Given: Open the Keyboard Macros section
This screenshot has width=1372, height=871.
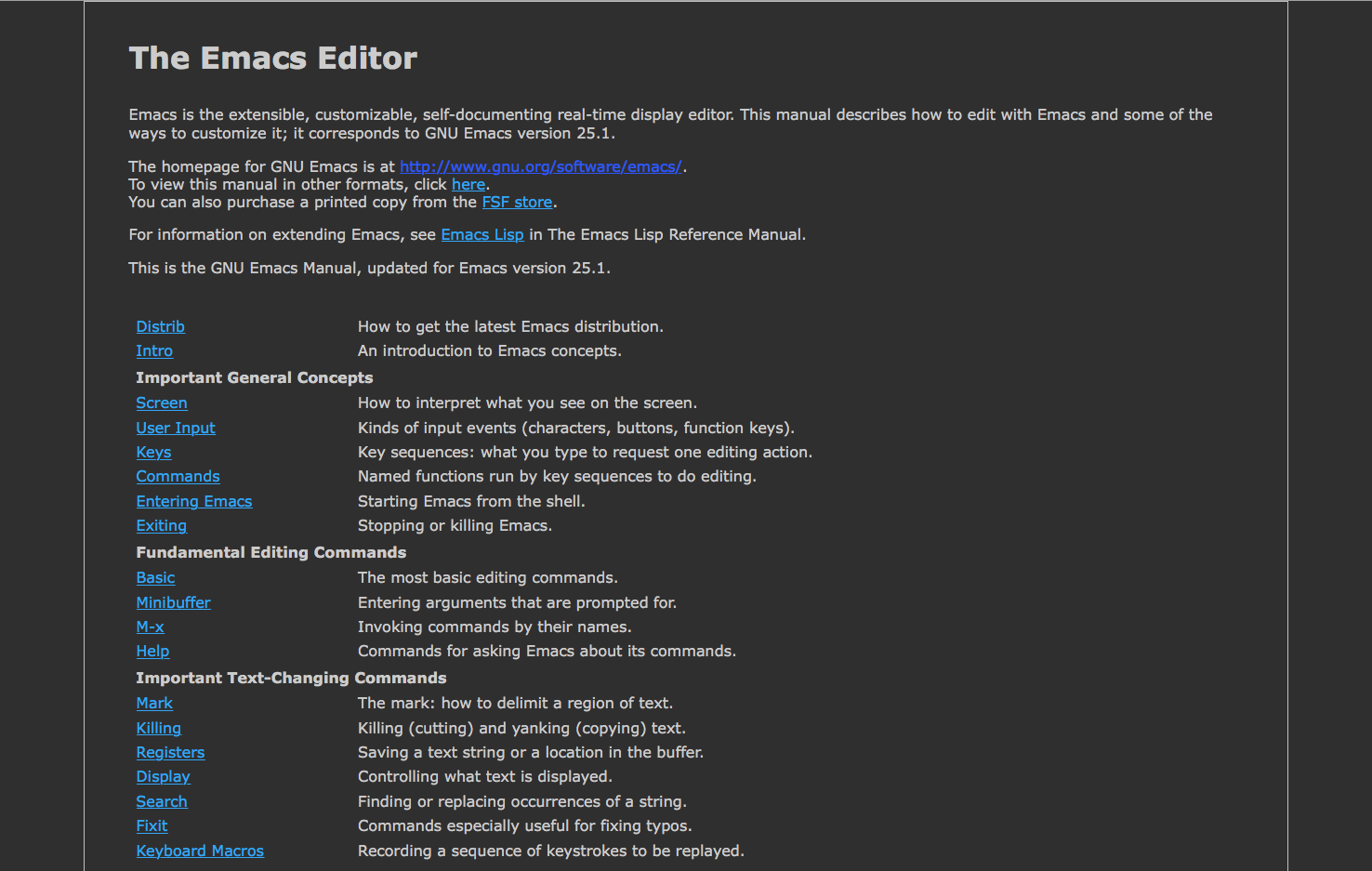Looking at the screenshot, I should 200,851.
